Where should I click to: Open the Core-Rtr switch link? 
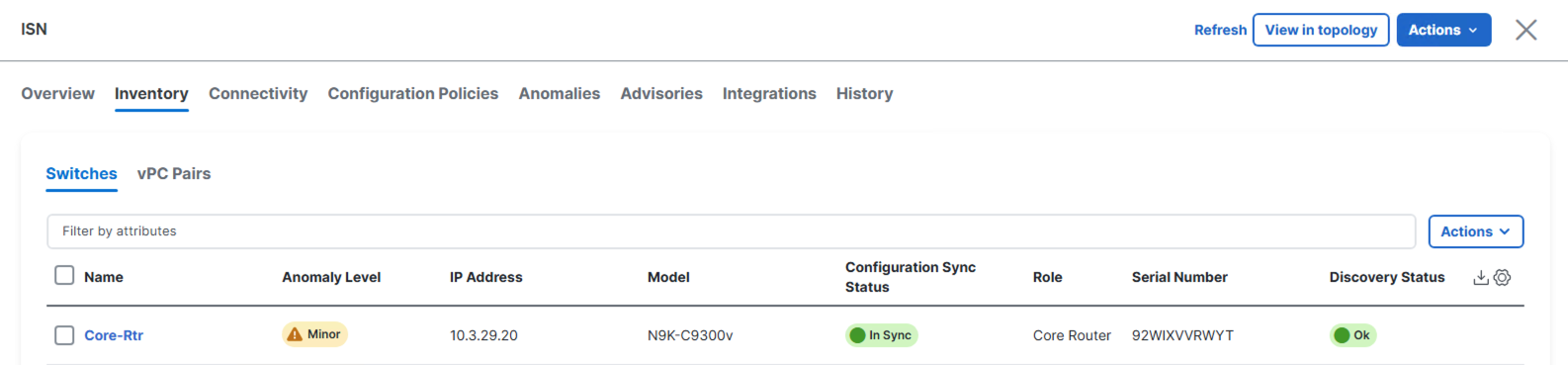114,335
